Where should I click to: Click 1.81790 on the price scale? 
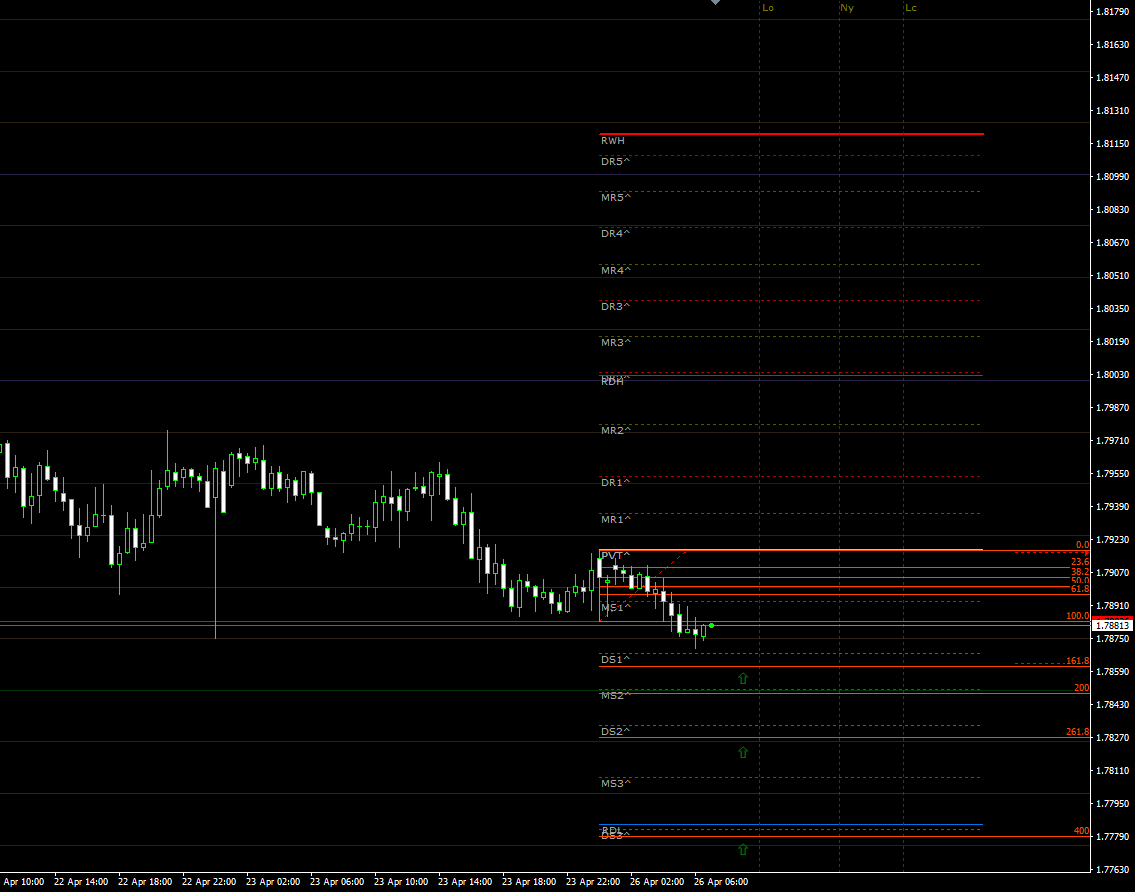click(x=1113, y=12)
